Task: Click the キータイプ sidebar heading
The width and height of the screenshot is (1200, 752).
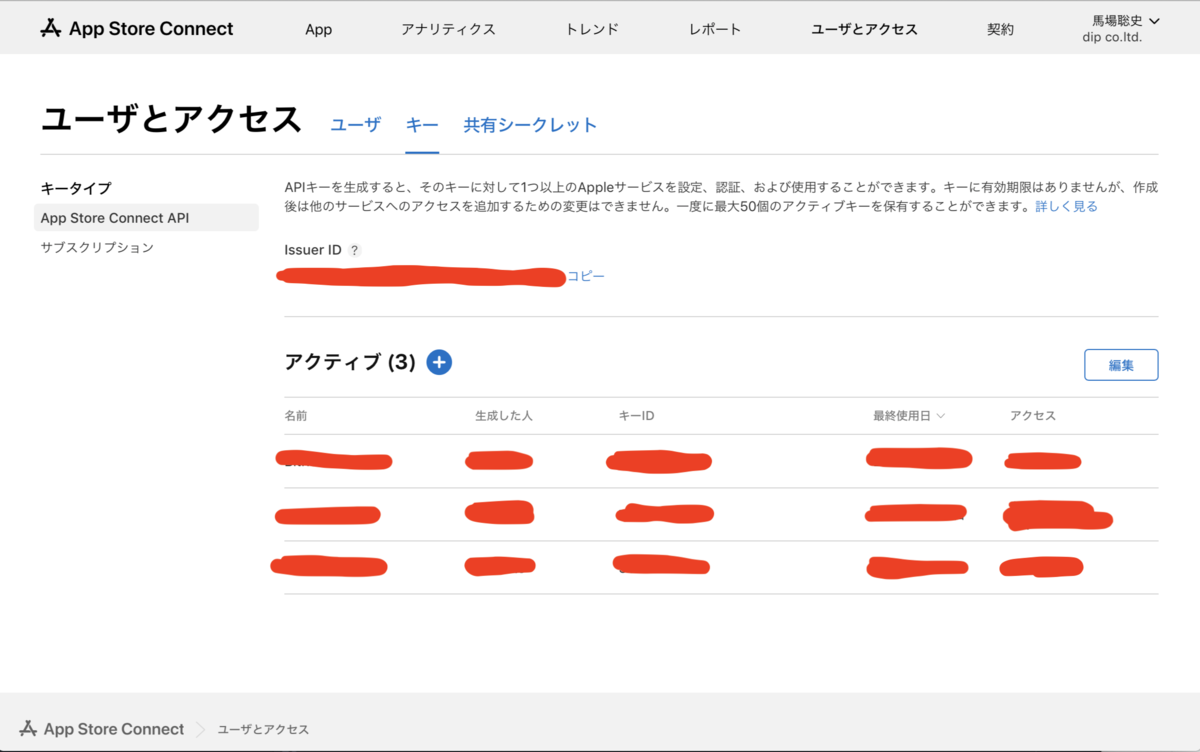Action: click(x=76, y=187)
